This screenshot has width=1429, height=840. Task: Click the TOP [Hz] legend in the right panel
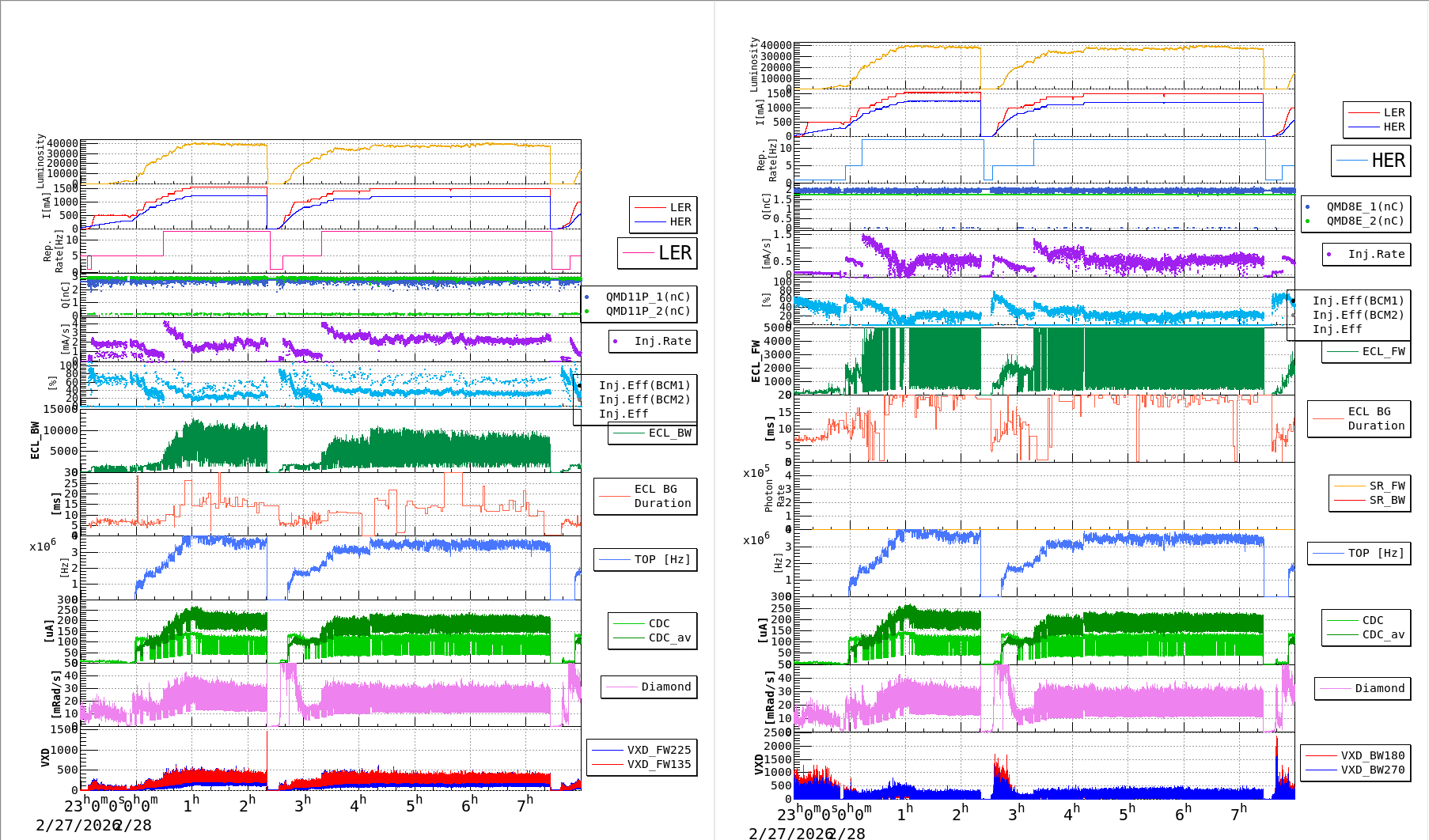[x=1376, y=553]
